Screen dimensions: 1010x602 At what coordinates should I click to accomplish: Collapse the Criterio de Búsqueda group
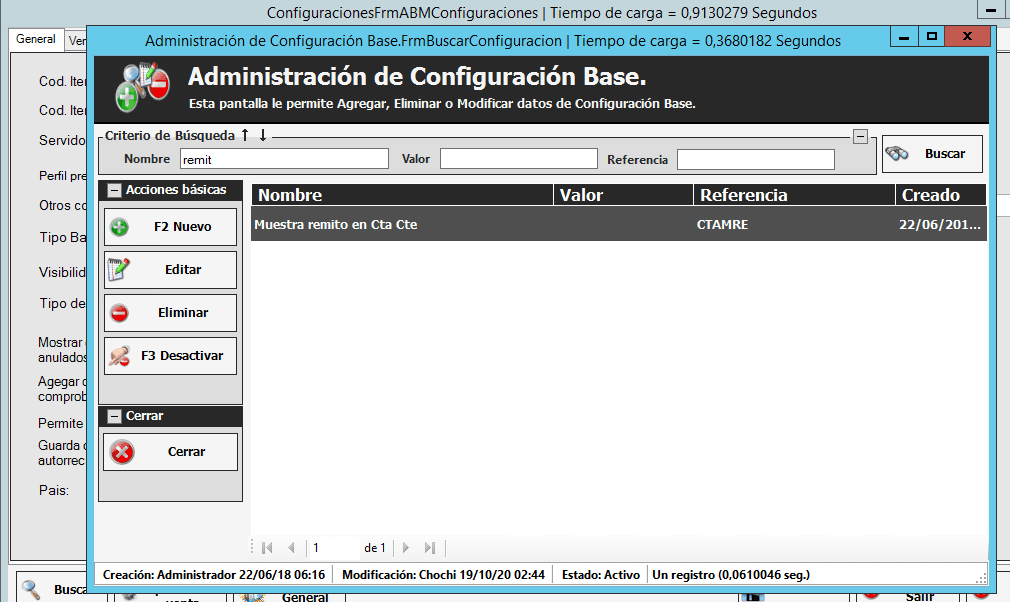coord(859,136)
